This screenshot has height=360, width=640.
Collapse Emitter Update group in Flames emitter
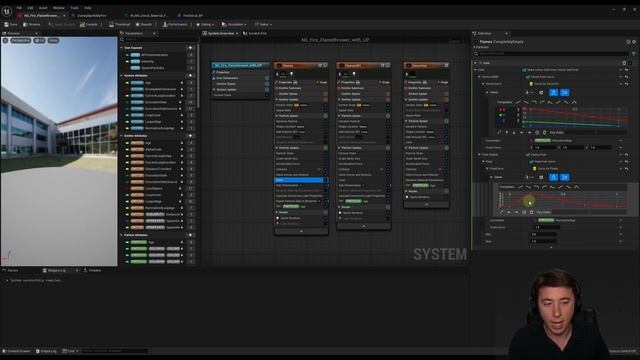(277, 100)
